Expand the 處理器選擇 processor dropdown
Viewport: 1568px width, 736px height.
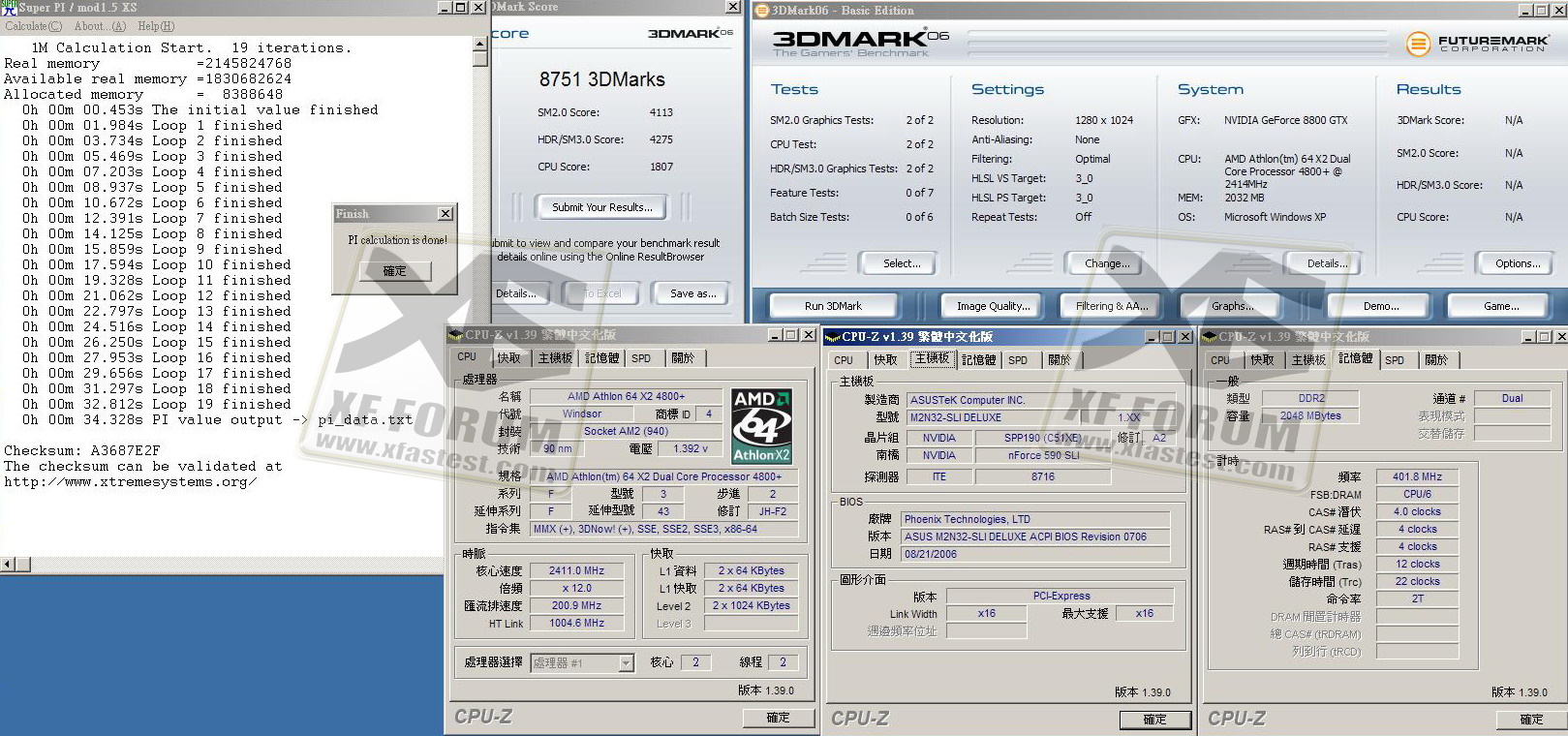click(626, 663)
